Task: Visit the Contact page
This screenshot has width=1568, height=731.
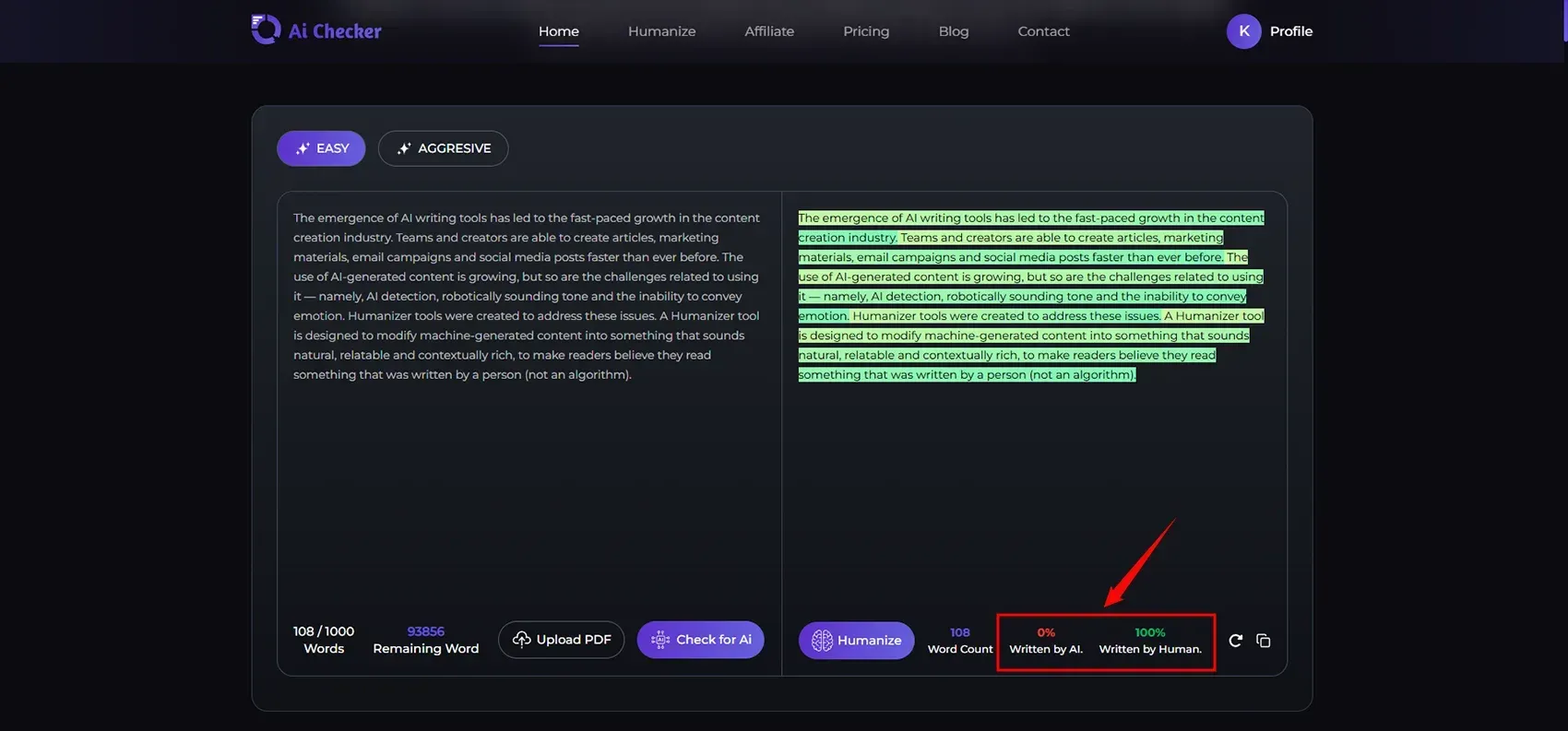Action: pyautogui.click(x=1043, y=31)
